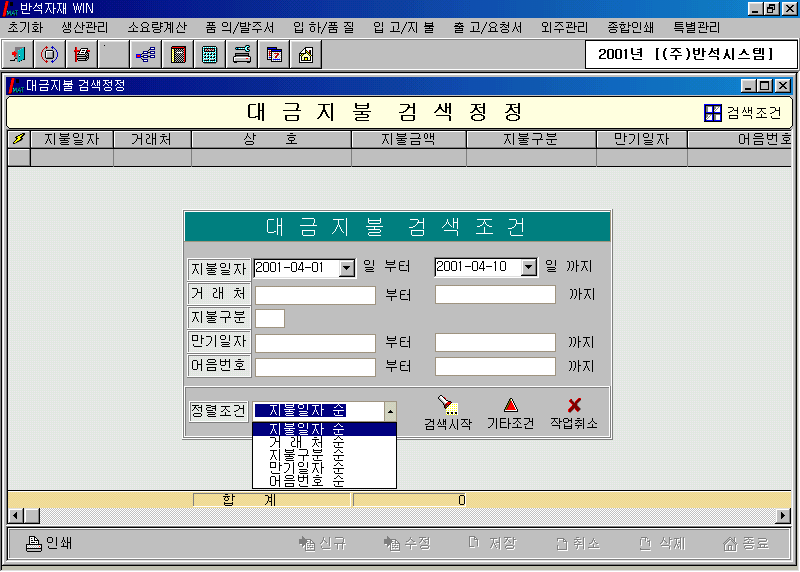800x572 pixels.
Task: Open the 특별관리 menu
Action: click(696, 28)
